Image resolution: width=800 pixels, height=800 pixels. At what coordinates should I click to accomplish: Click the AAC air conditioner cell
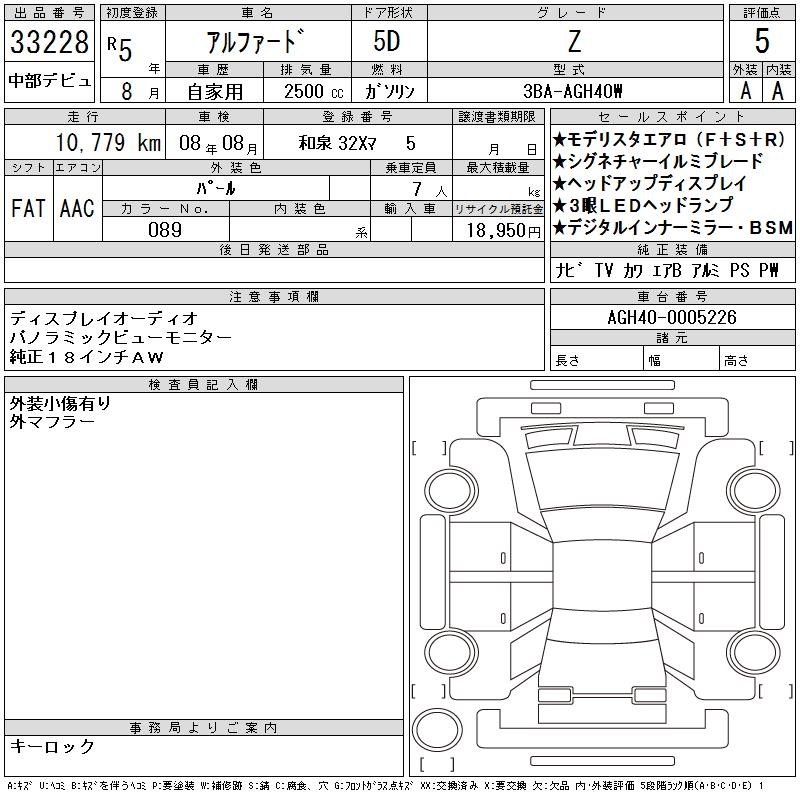tap(76, 208)
